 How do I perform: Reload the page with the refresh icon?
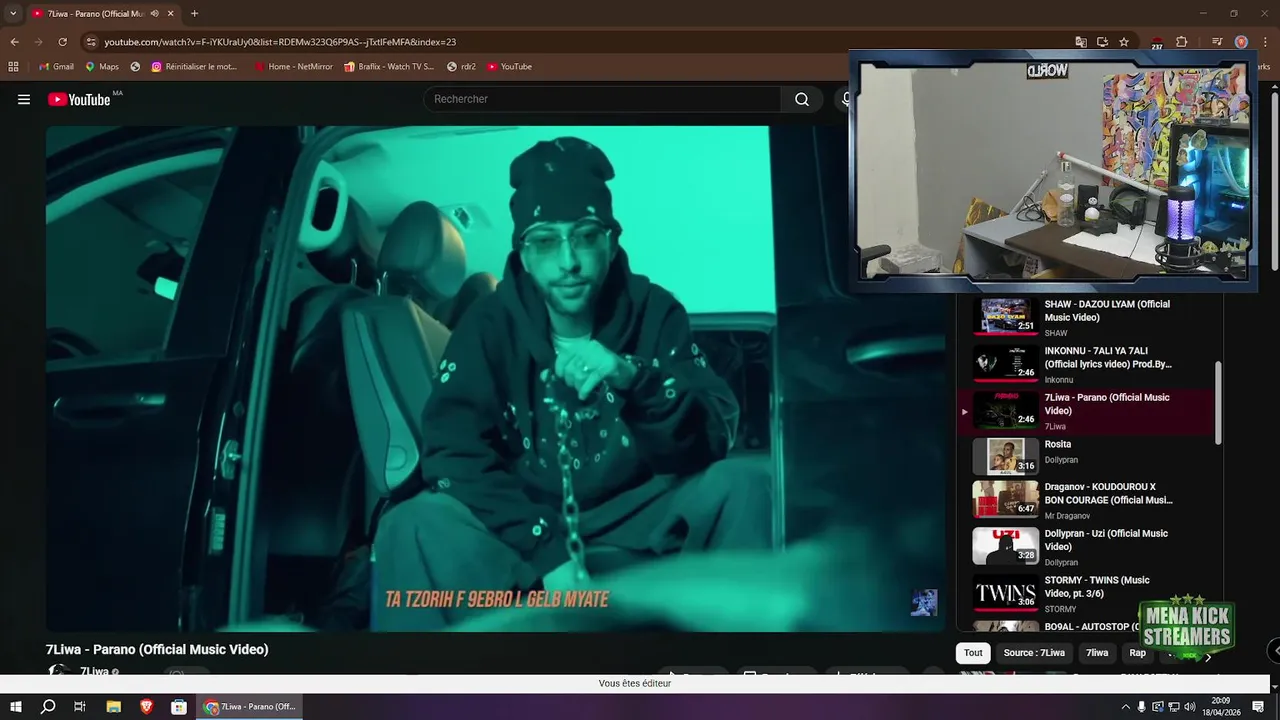click(62, 42)
